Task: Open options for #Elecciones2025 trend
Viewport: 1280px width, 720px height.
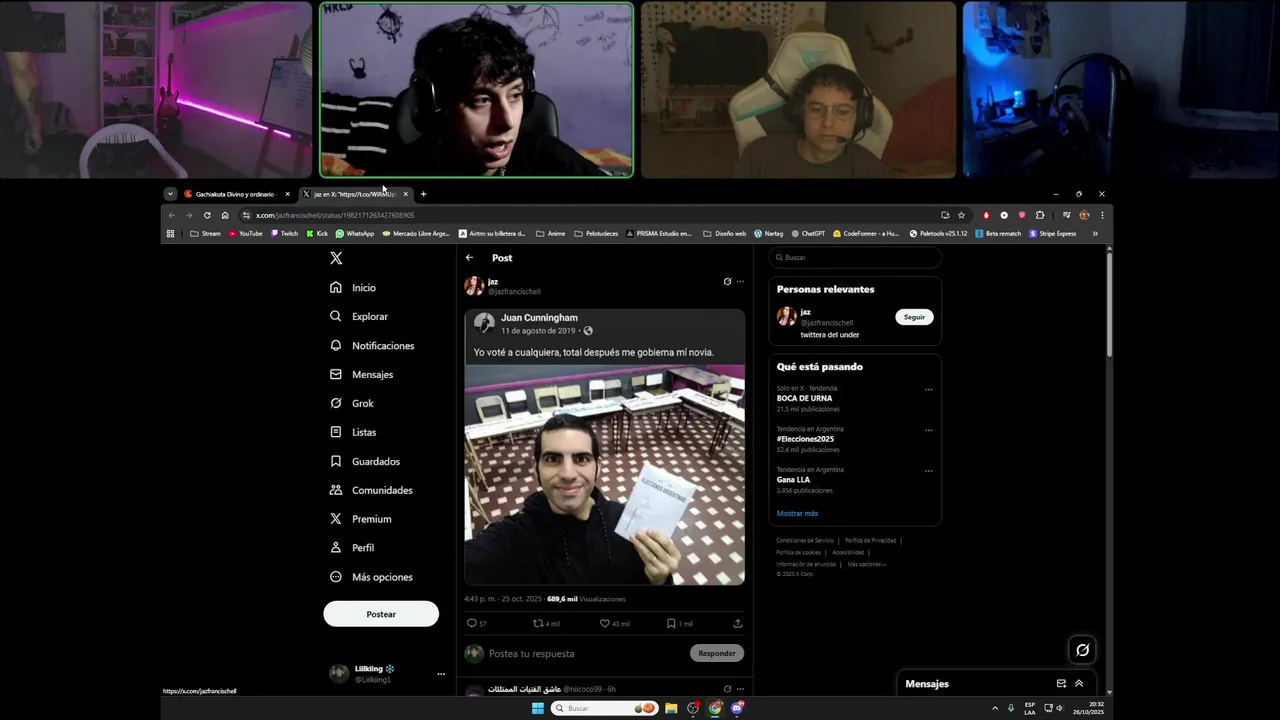Action: pos(929,431)
